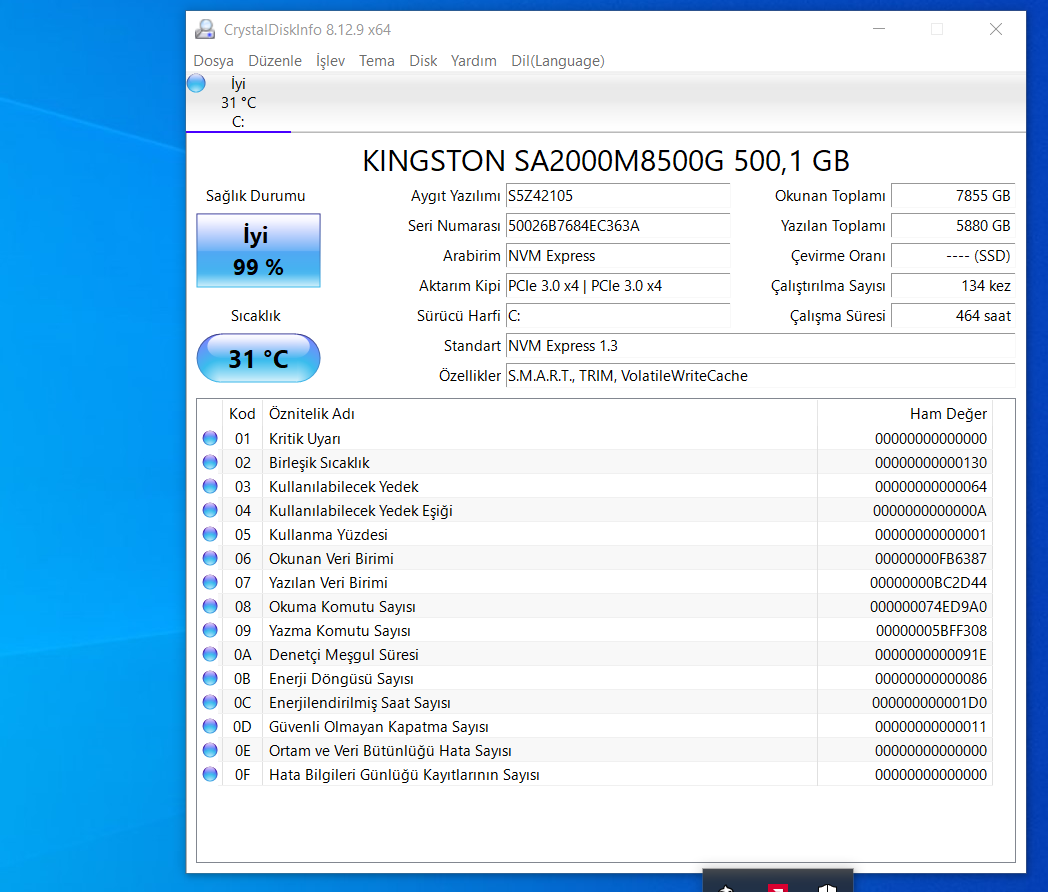The image size is (1048, 892).
Task: Click the 31 °C temperature button
Action: click(258, 358)
